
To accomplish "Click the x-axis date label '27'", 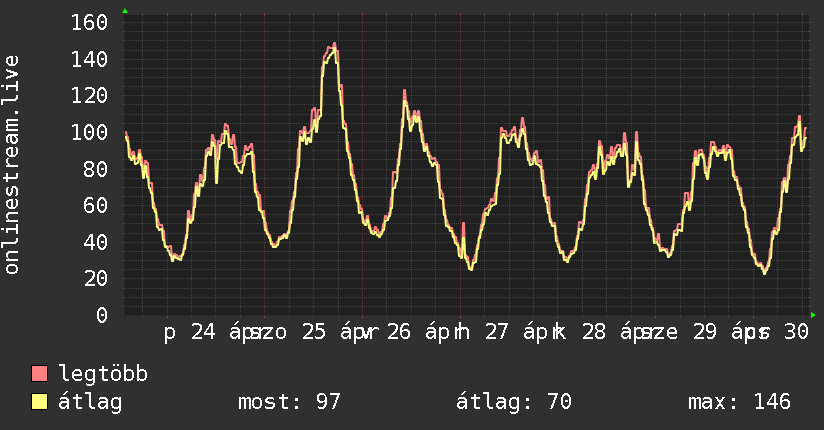I will click(497, 332).
